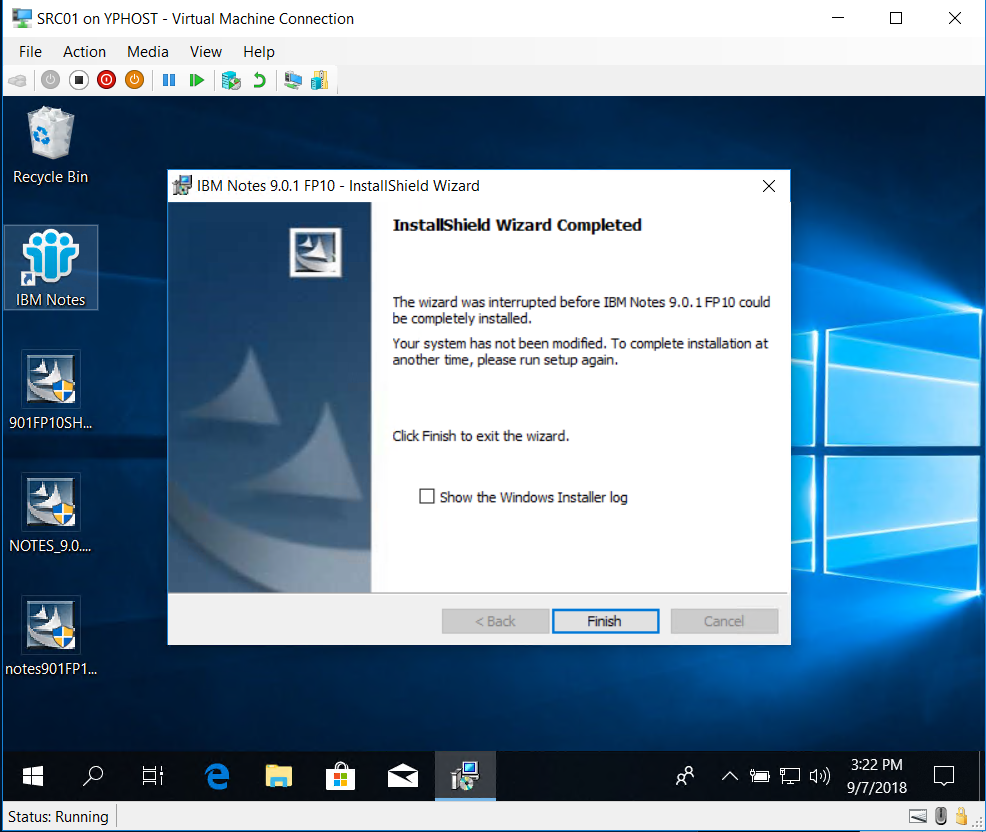Open the Windows Start menu
The image size is (986, 832).
[33, 776]
